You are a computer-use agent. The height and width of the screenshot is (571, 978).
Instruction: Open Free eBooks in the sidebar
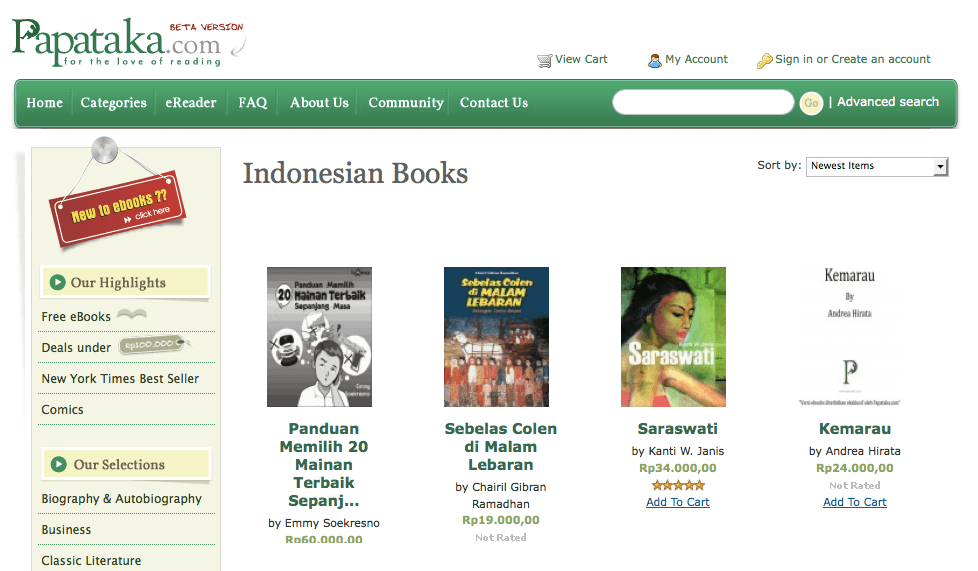(x=76, y=316)
